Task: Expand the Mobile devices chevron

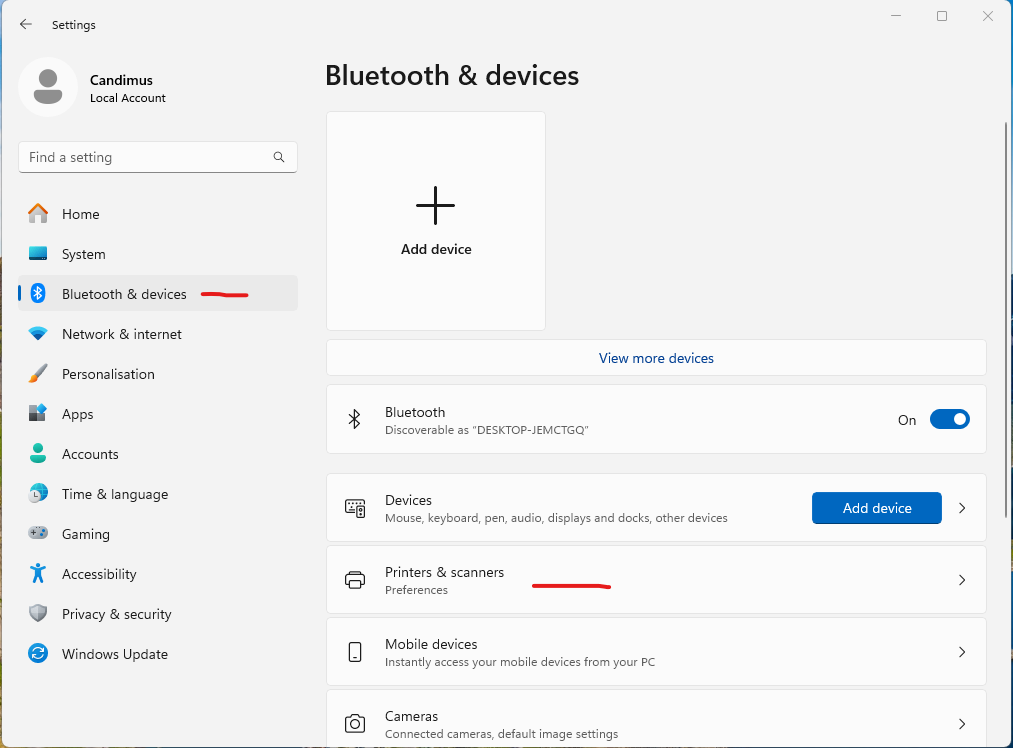Action: pyautogui.click(x=962, y=652)
